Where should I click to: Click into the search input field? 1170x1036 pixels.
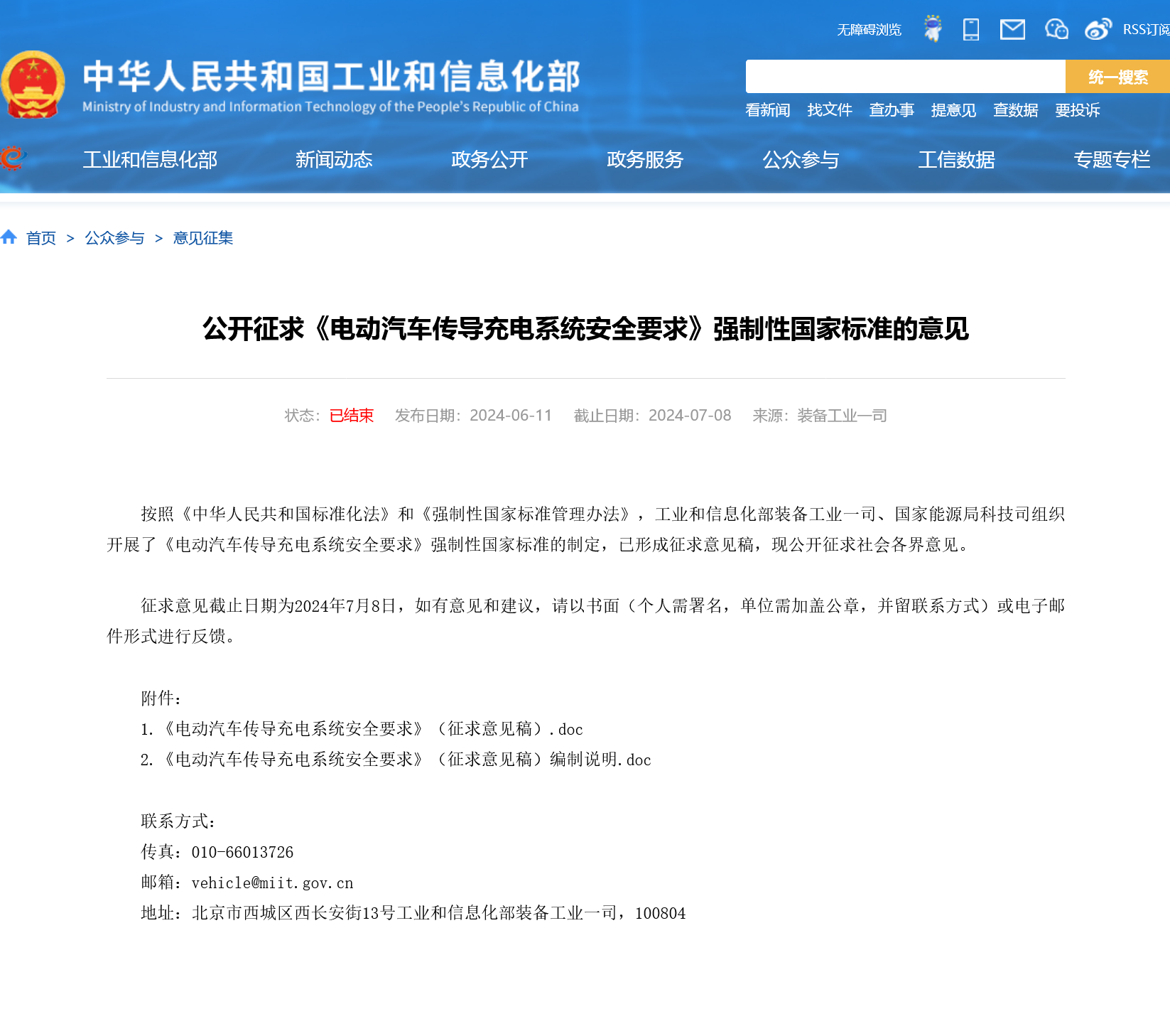pos(905,77)
